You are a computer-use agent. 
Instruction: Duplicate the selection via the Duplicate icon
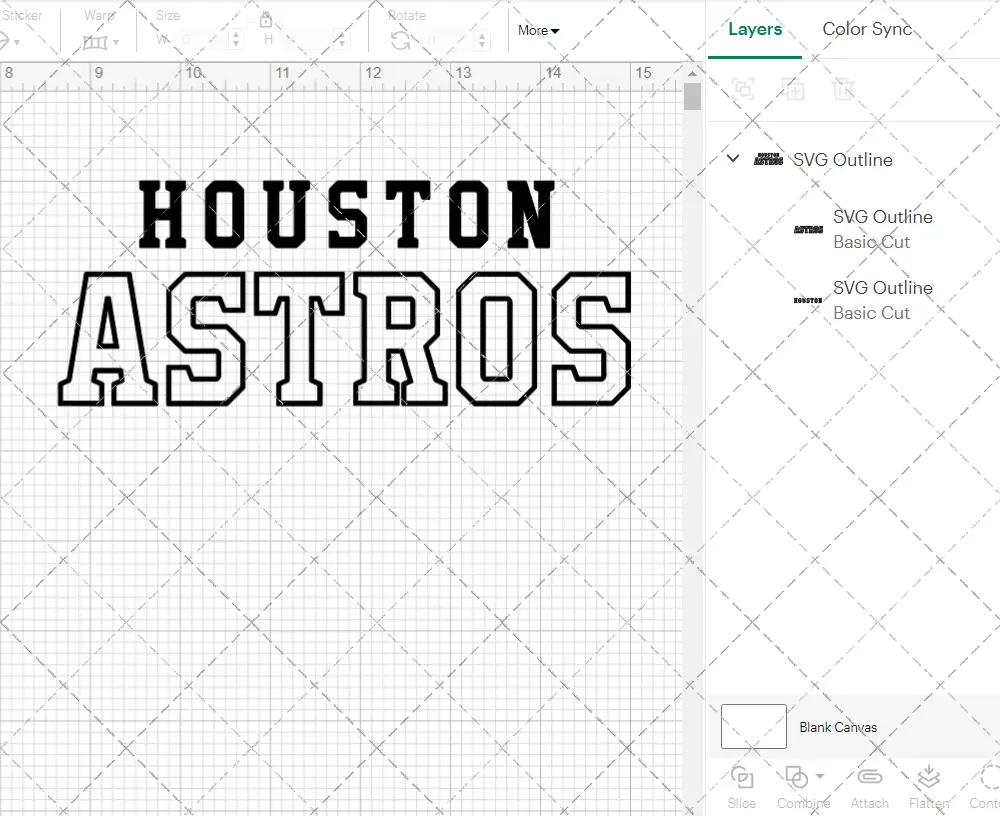[x=794, y=90]
